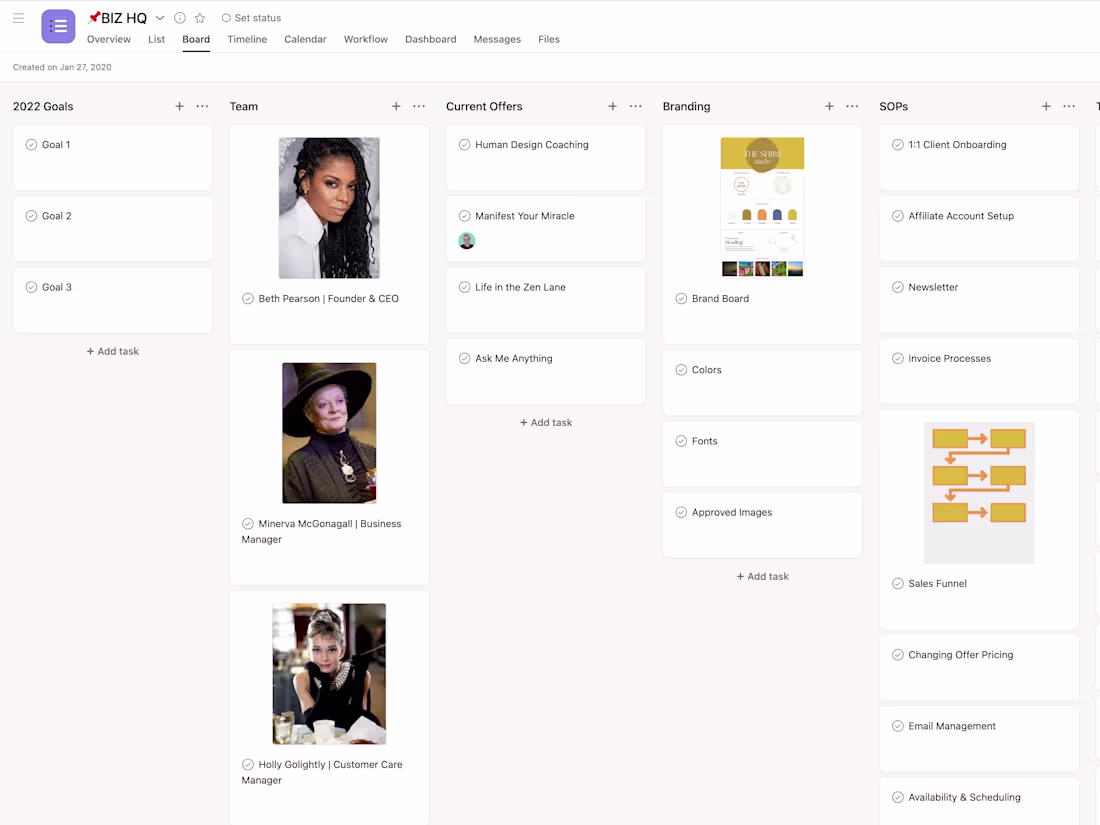Open the assignee avatar on Manifest Your Miracle
The width and height of the screenshot is (1100, 825).
tap(466, 240)
